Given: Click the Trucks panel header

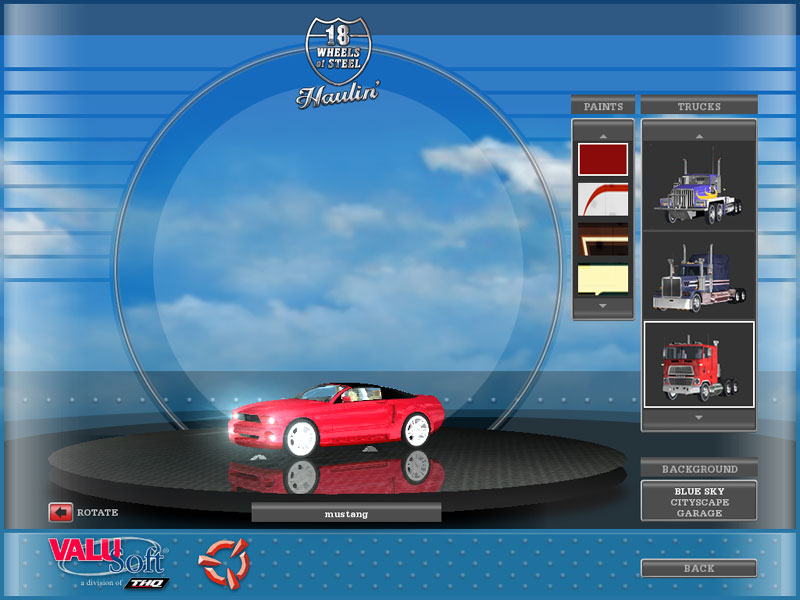Looking at the screenshot, I should 699,106.
